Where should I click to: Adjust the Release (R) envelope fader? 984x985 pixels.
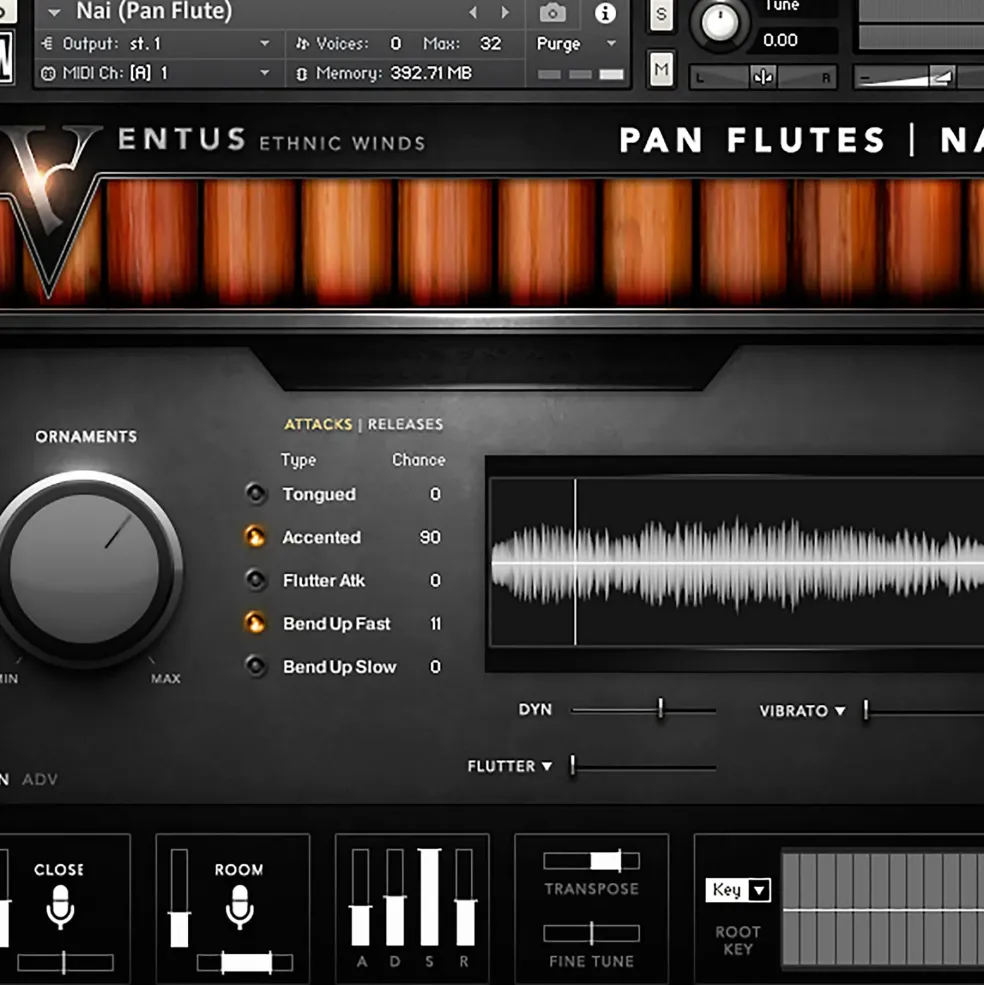[x=464, y=897]
